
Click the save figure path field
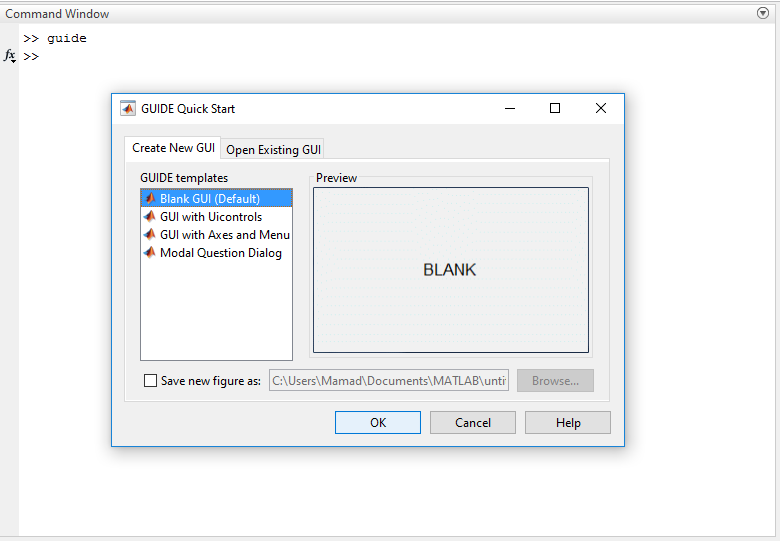pyautogui.click(x=389, y=380)
